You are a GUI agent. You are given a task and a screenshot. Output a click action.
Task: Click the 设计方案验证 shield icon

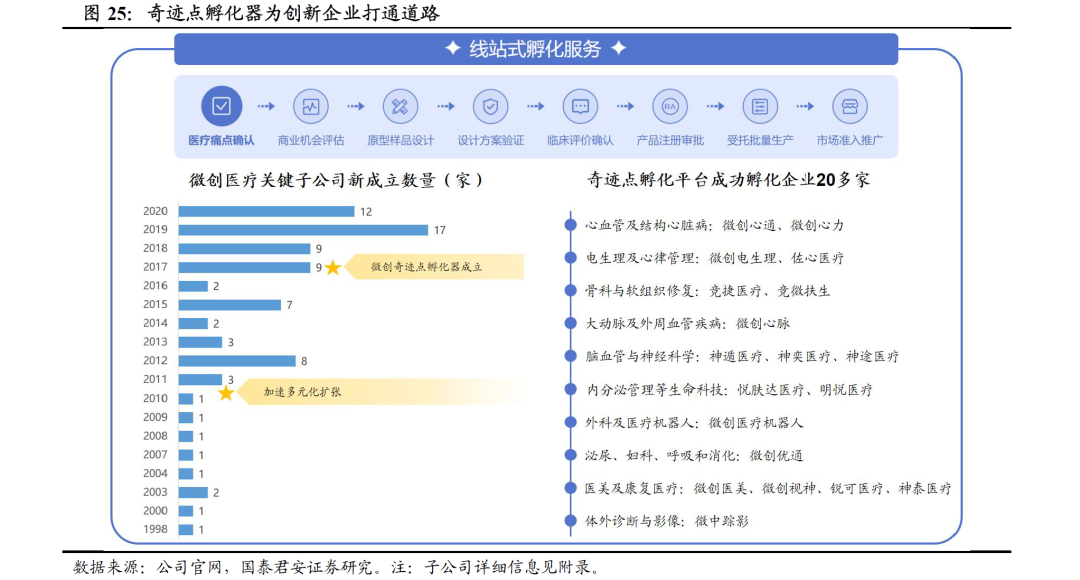tap(490, 106)
